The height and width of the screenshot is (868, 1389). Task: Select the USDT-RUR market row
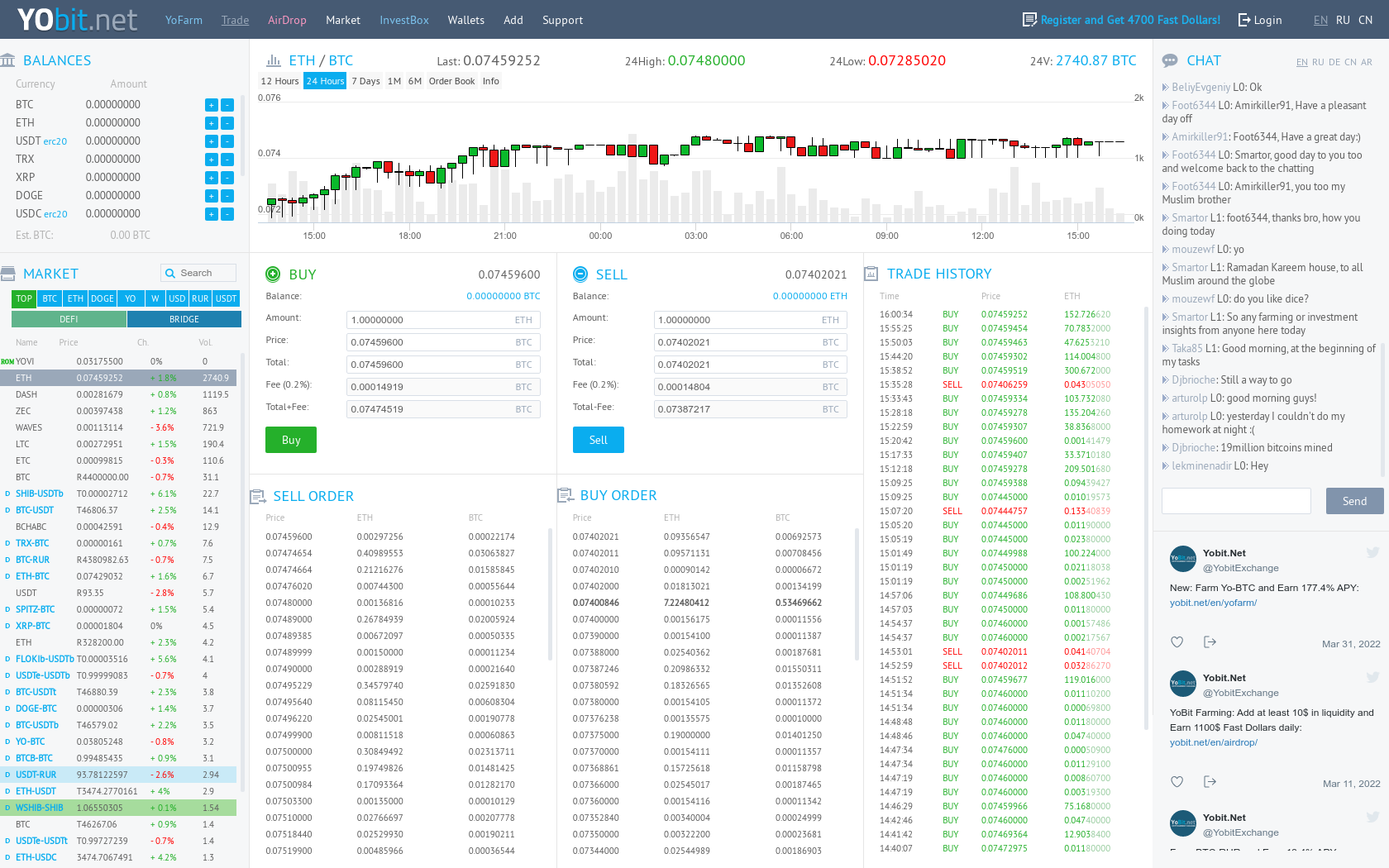(119, 775)
